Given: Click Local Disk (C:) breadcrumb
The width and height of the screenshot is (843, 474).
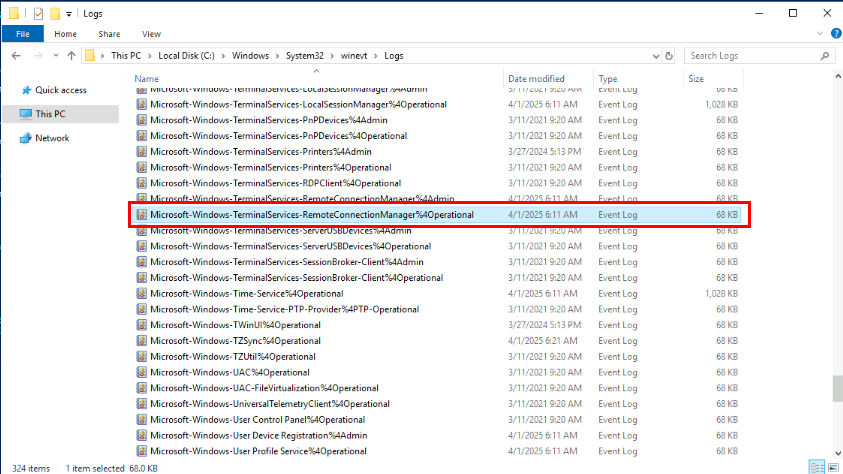Looking at the screenshot, I should click(186, 56).
